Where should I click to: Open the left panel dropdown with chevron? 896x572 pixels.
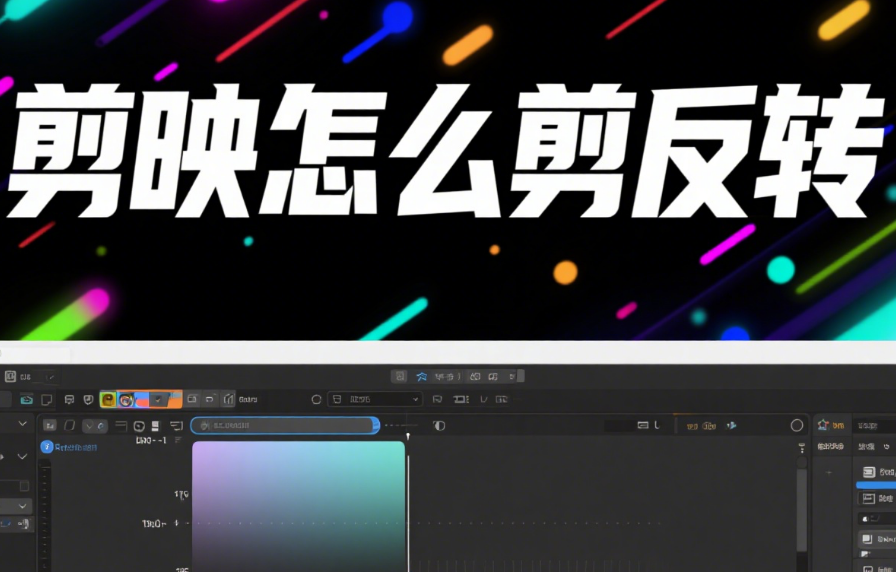[x=16, y=506]
